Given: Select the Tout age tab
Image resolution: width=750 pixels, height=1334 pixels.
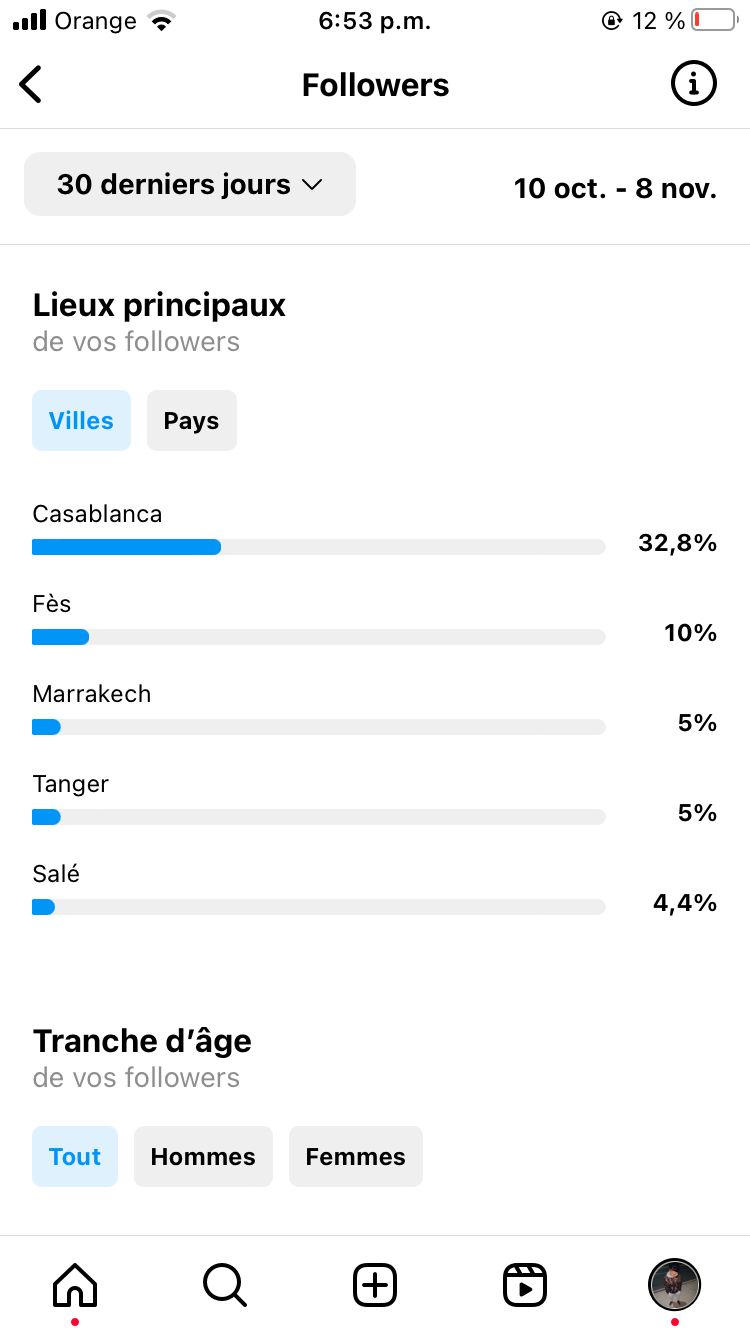Looking at the screenshot, I should [75, 1156].
